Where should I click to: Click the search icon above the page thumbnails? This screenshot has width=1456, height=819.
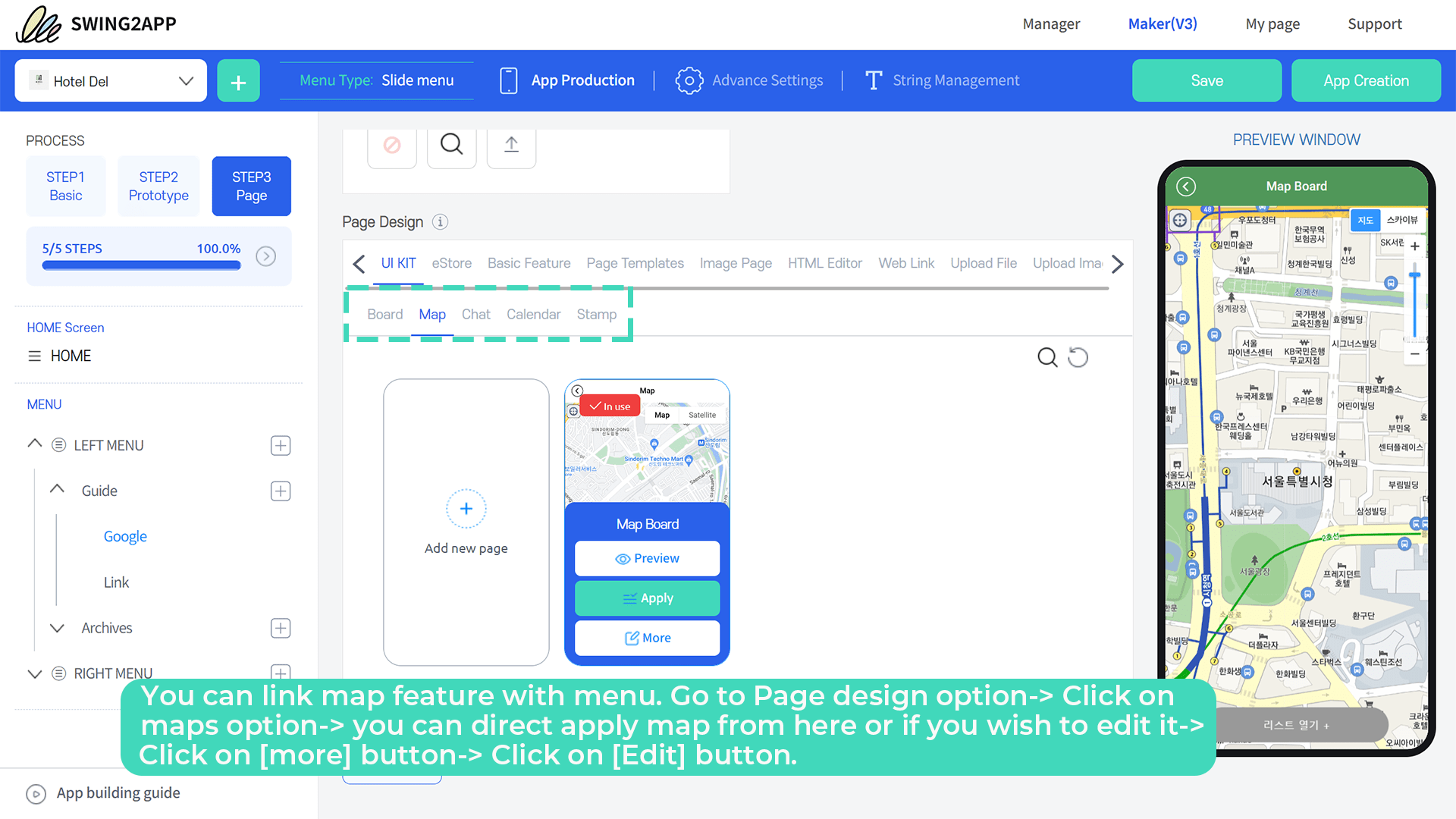(x=1047, y=357)
